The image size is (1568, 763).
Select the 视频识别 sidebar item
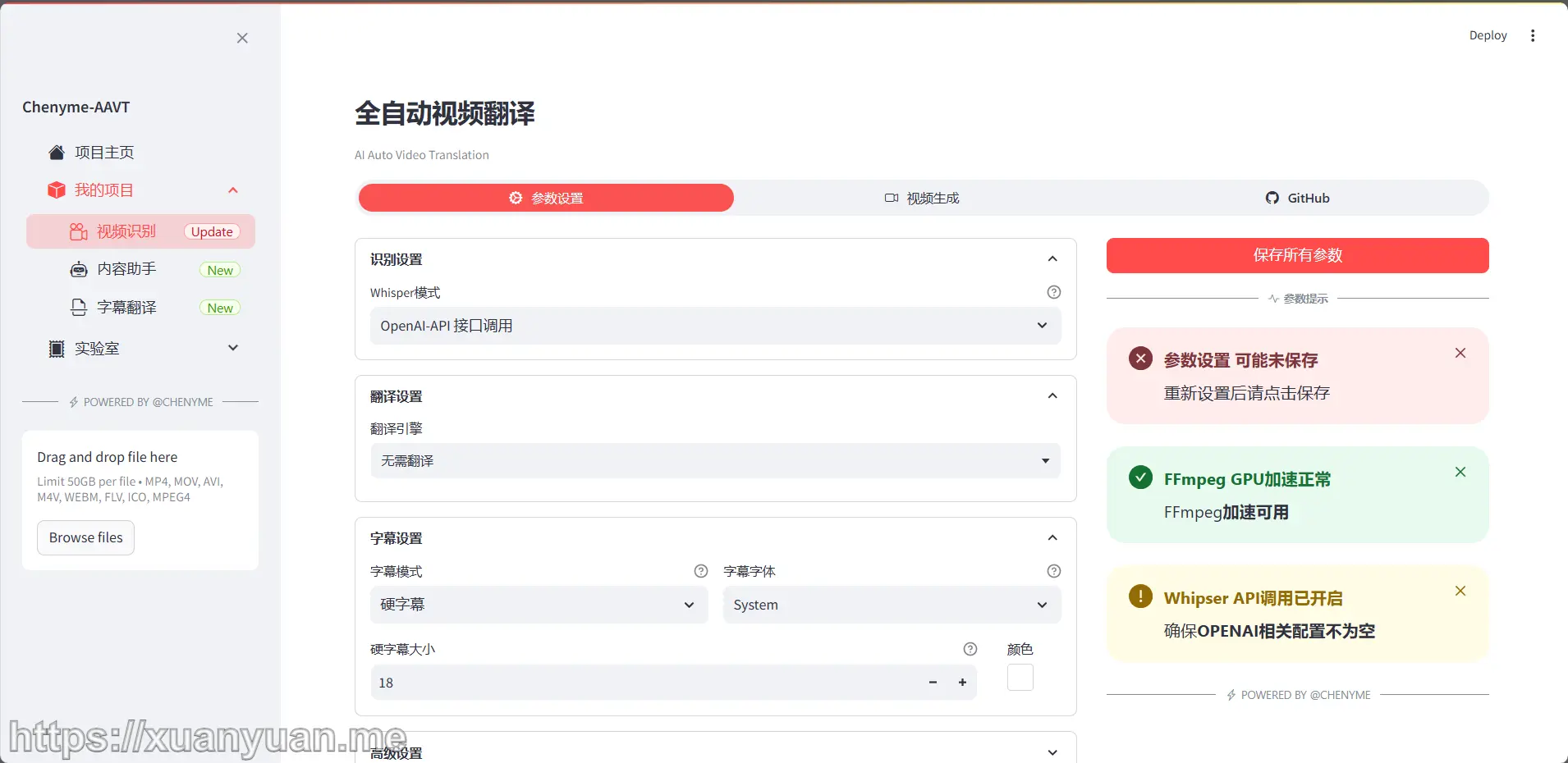140,231
